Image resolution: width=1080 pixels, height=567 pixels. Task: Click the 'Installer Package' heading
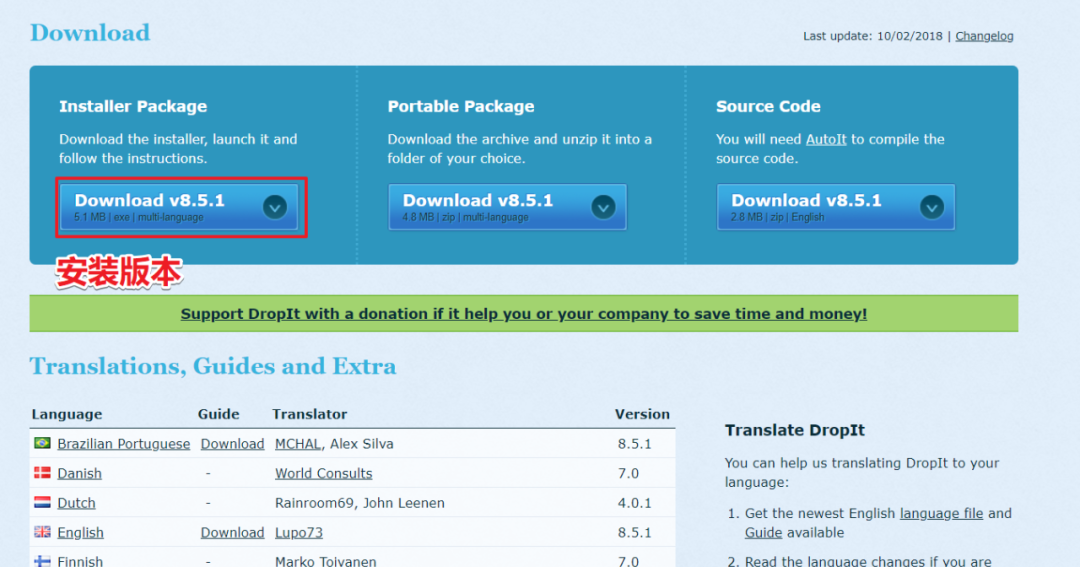133,107
